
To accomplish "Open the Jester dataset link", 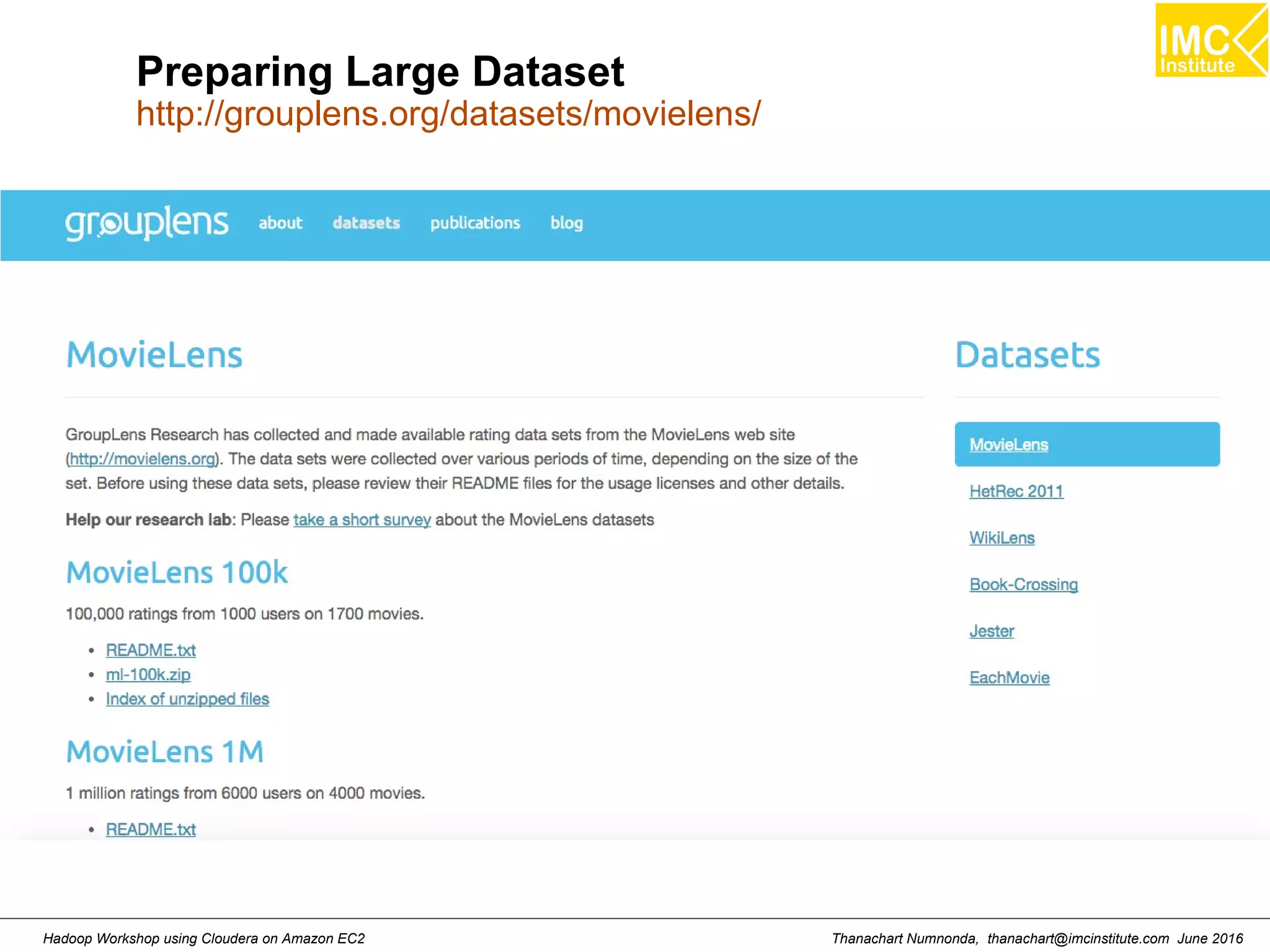I will pos(992,631).
